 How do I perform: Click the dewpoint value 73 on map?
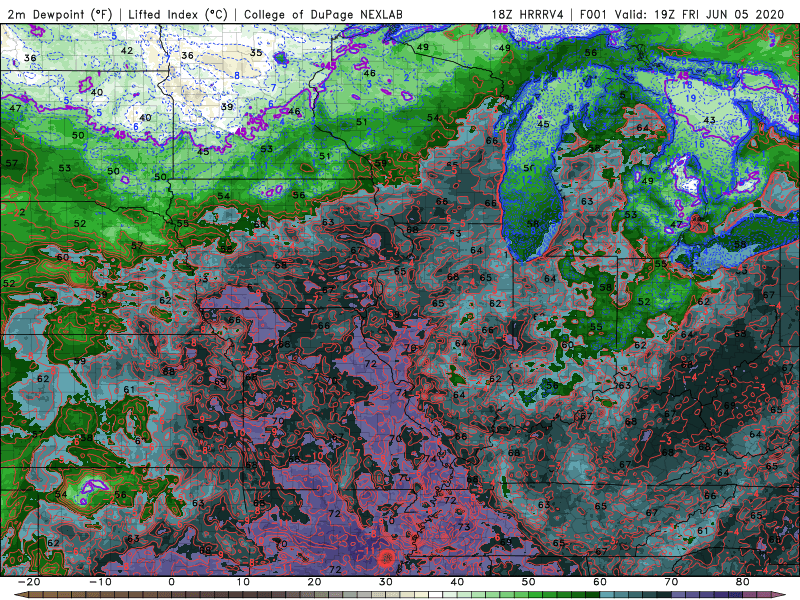pyautogui.click(x=464, y=527)
